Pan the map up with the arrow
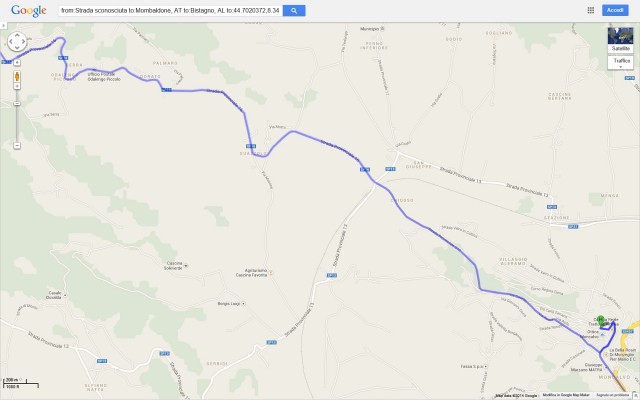 click(17, 36)
